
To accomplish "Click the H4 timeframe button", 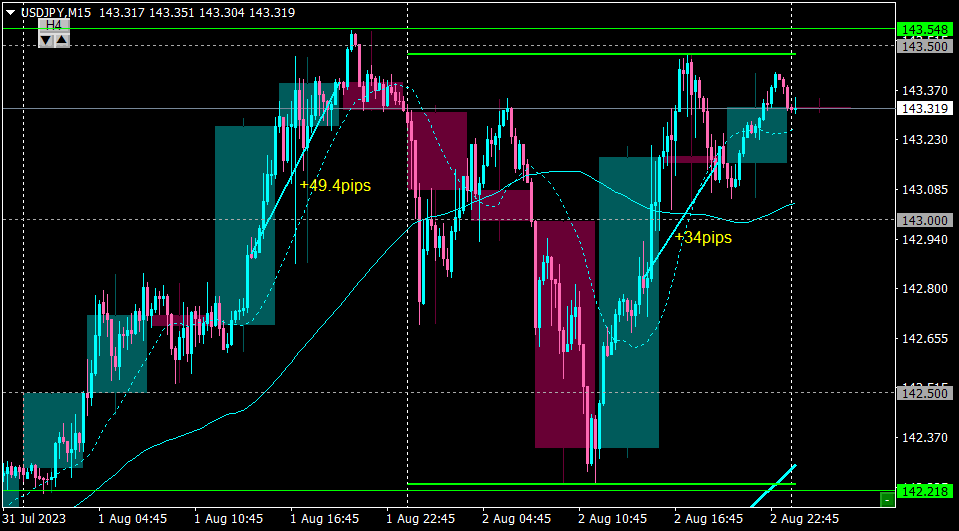I will point(54,25).
